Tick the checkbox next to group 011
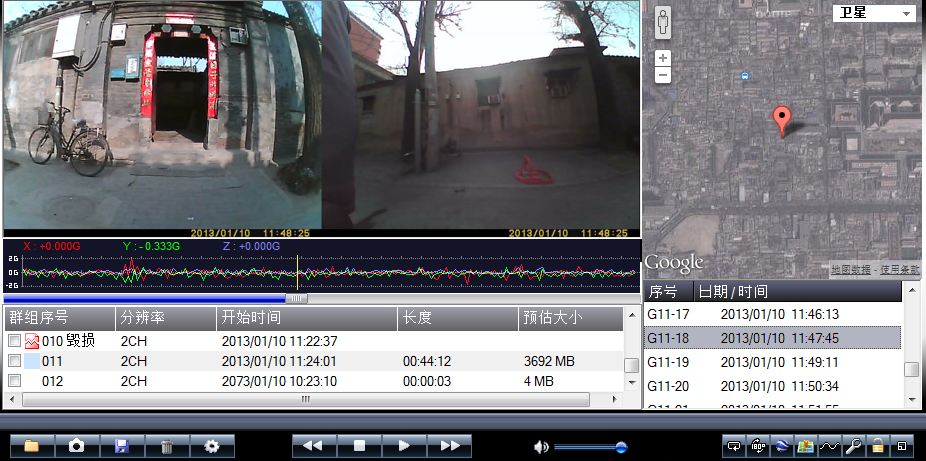 [14, 361]
